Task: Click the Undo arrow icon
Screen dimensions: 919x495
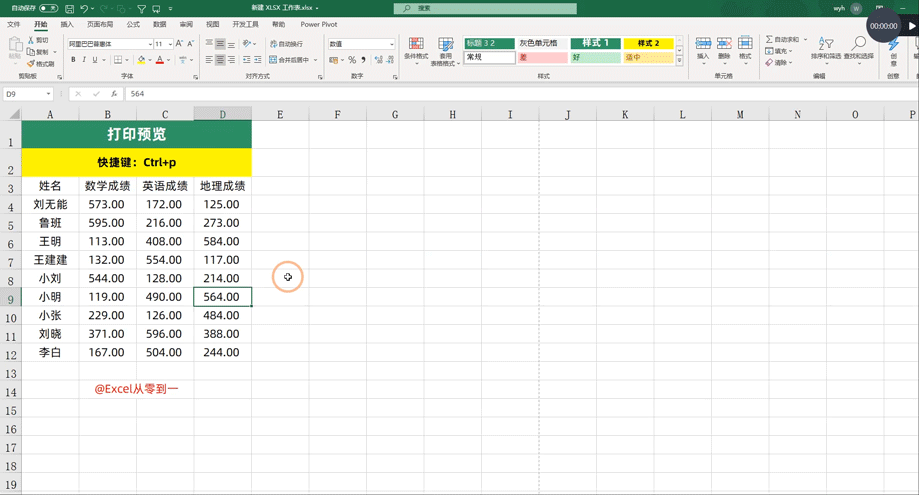Action: point(85,8)
